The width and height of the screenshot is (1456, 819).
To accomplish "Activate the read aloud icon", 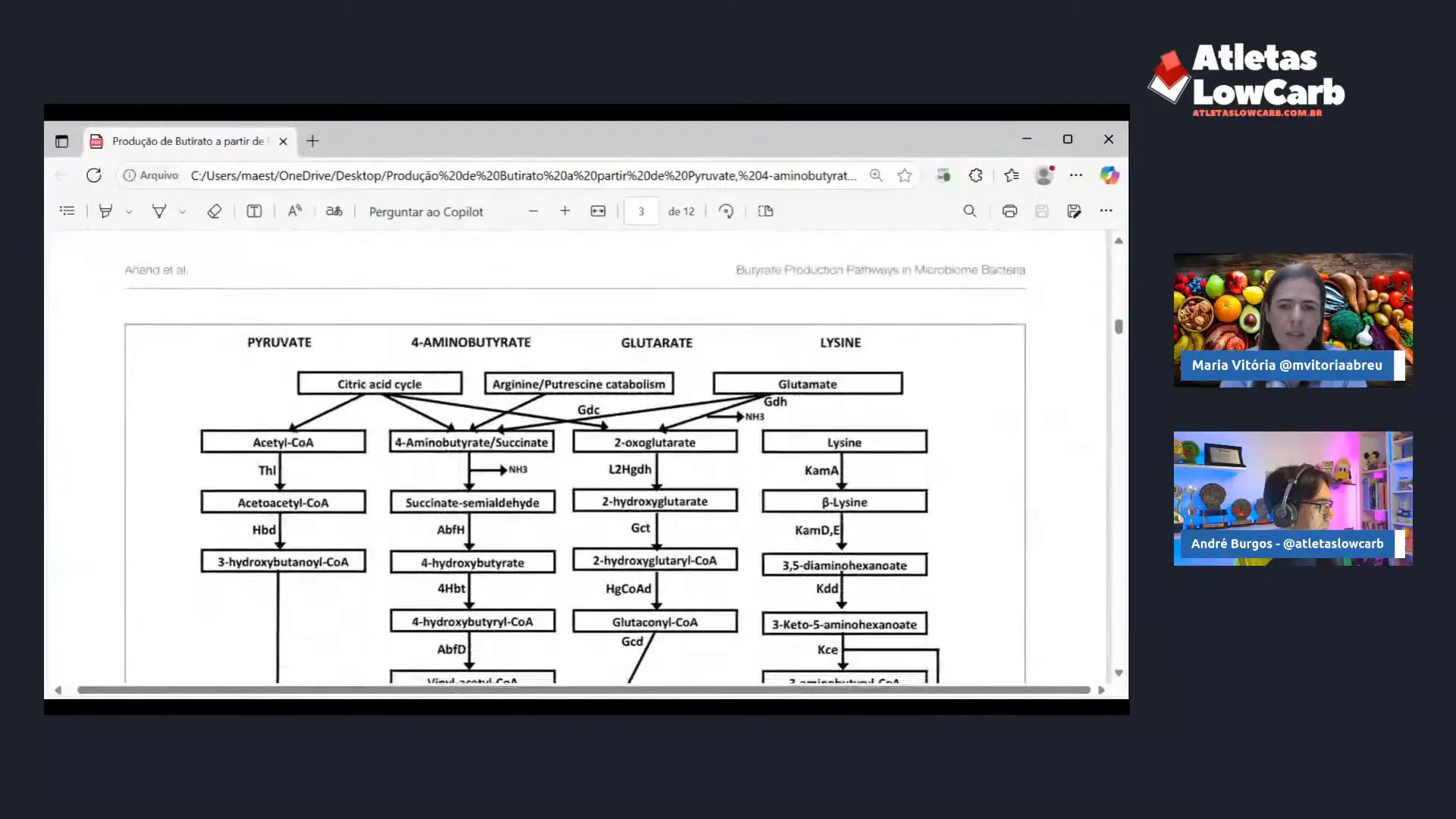I will pyautogui.click(x=295, y=212).
